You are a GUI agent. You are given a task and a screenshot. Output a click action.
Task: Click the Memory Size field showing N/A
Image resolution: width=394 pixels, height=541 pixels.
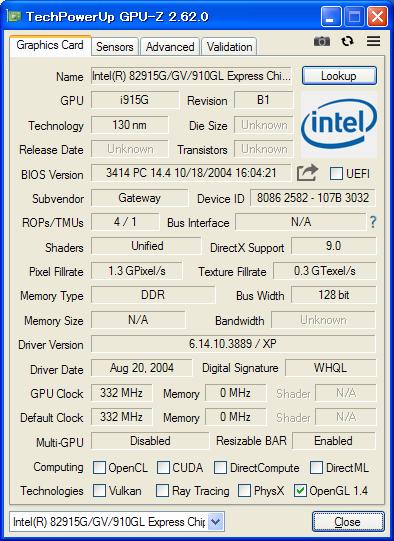tap(138, 320)
